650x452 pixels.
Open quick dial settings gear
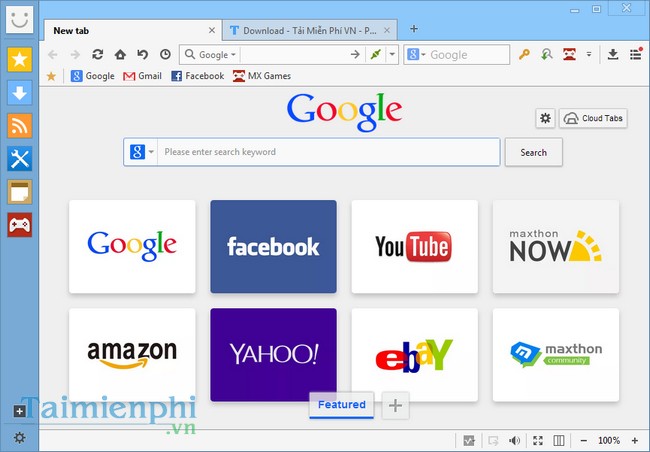(x=545, y=118)
